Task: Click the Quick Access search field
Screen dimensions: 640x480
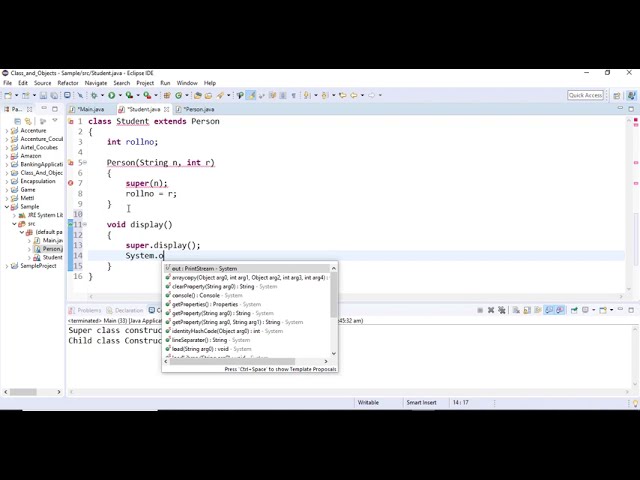Action: pyautogui.click(x=585, y=95)
